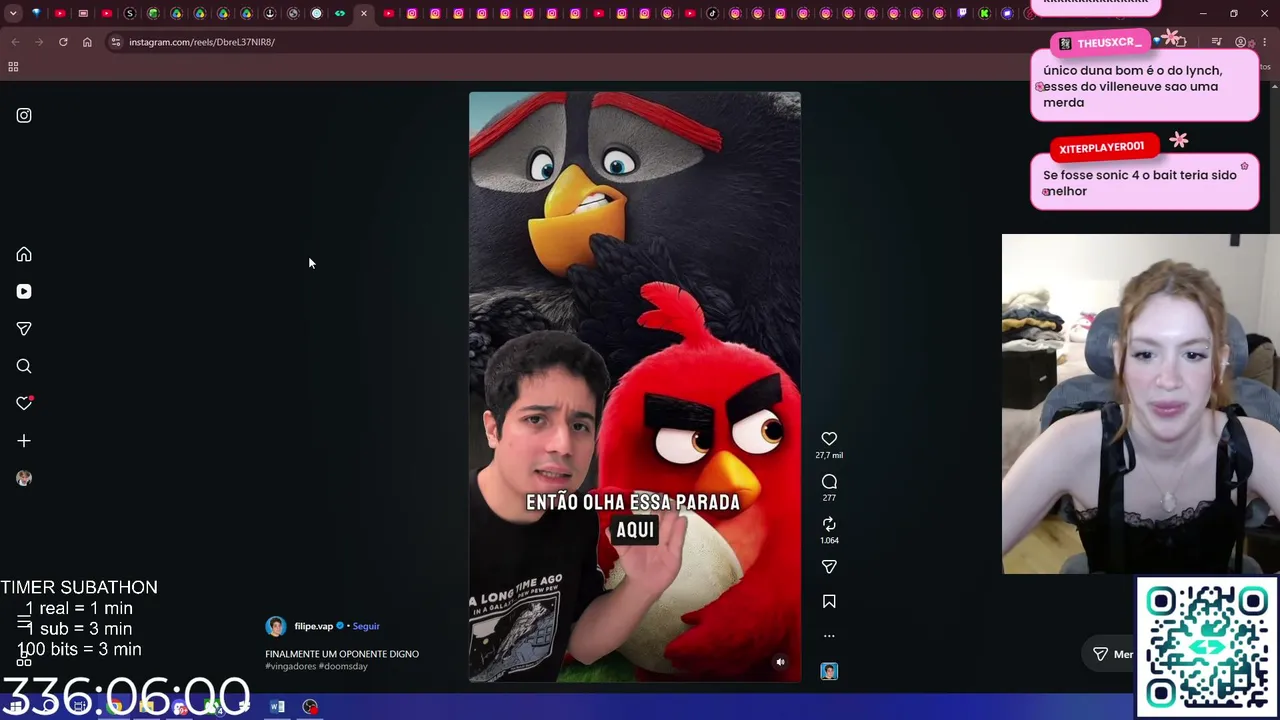Close the current Instagram reel tab

pyautogui.click(x=364, y=13)
